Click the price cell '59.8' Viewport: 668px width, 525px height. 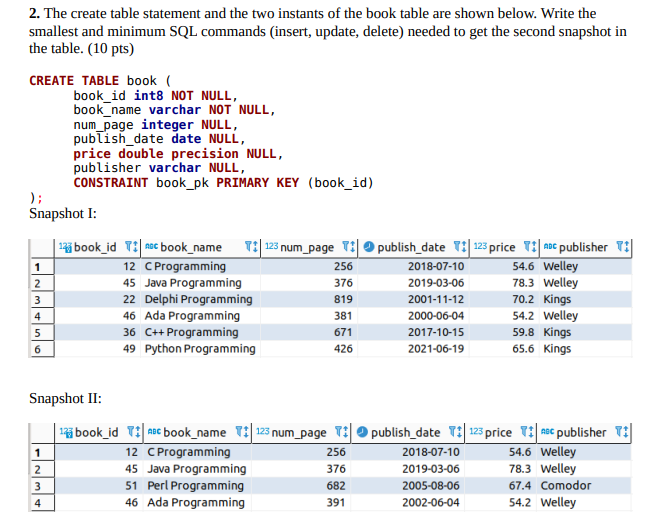(x=504, y=332)
